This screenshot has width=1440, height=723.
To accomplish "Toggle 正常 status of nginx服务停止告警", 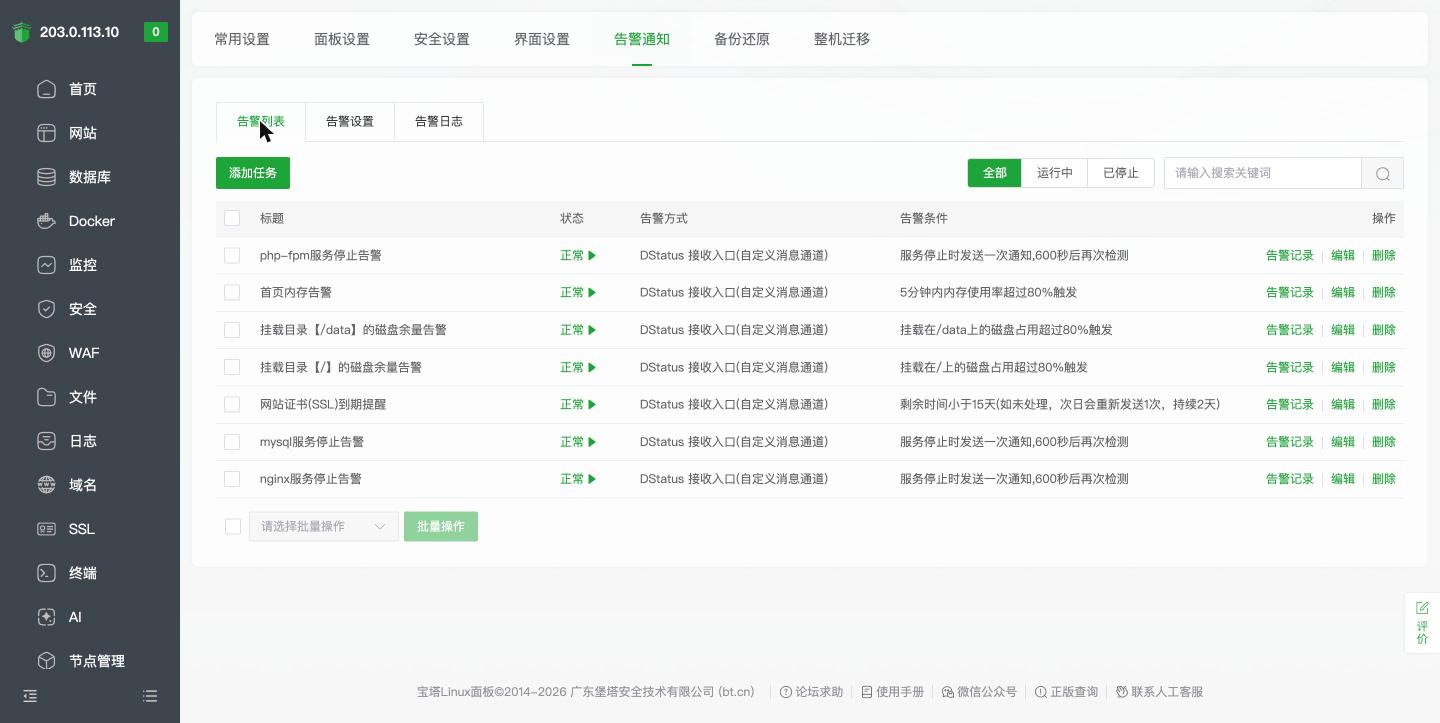I will [578, 479].
